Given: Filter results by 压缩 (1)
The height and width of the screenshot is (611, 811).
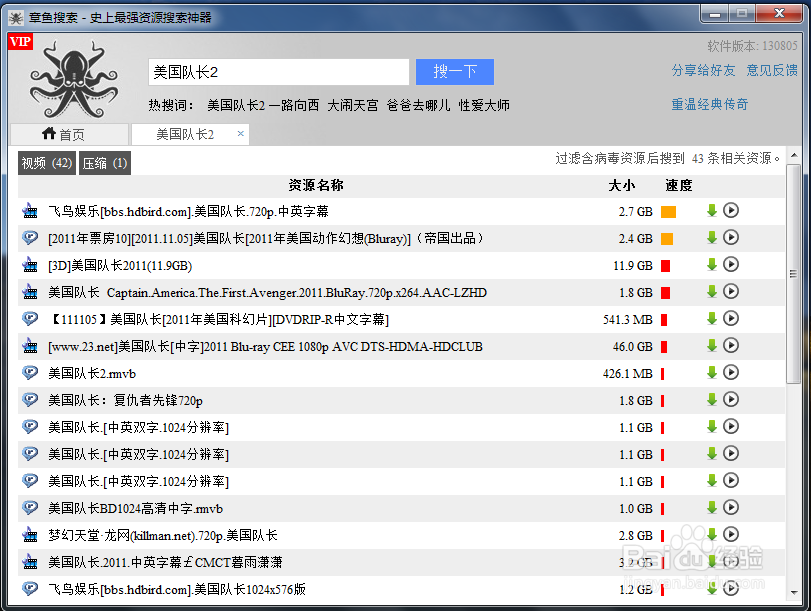Looking at the screenshot, I should click(105, 163).
